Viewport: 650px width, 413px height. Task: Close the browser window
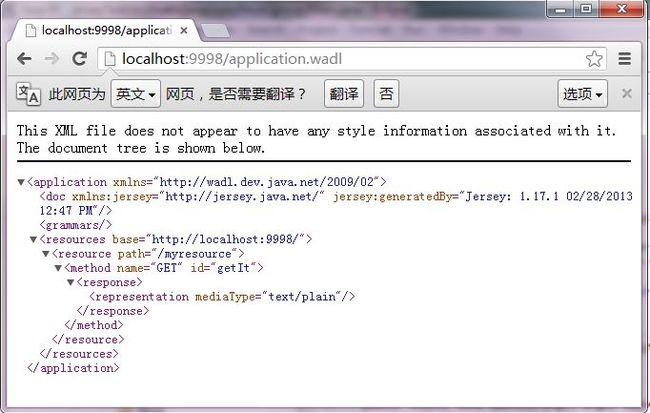621,8
